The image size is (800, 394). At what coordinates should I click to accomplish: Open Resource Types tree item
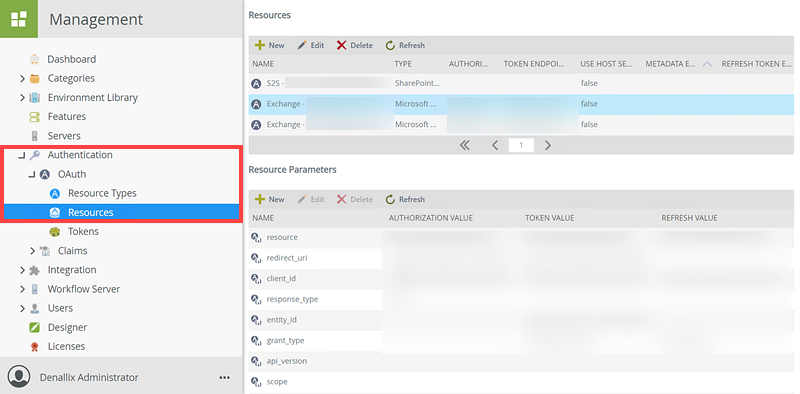102,193
